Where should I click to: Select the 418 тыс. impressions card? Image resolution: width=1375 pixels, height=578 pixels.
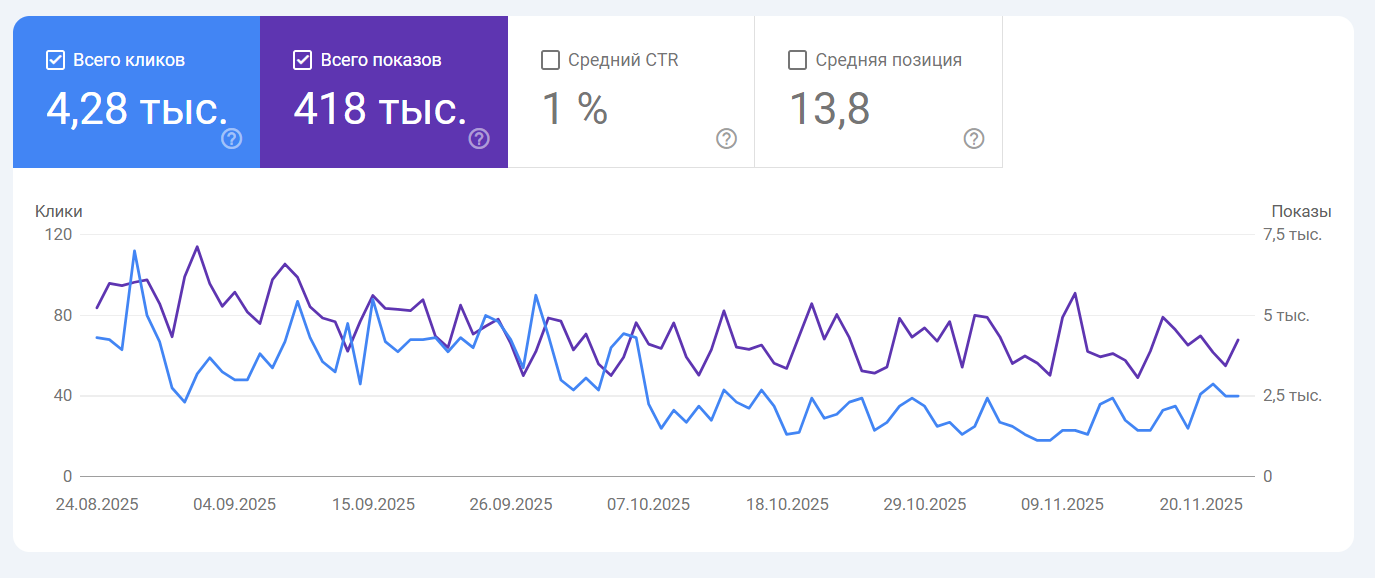pyautogui.click(x=384, y=92)
